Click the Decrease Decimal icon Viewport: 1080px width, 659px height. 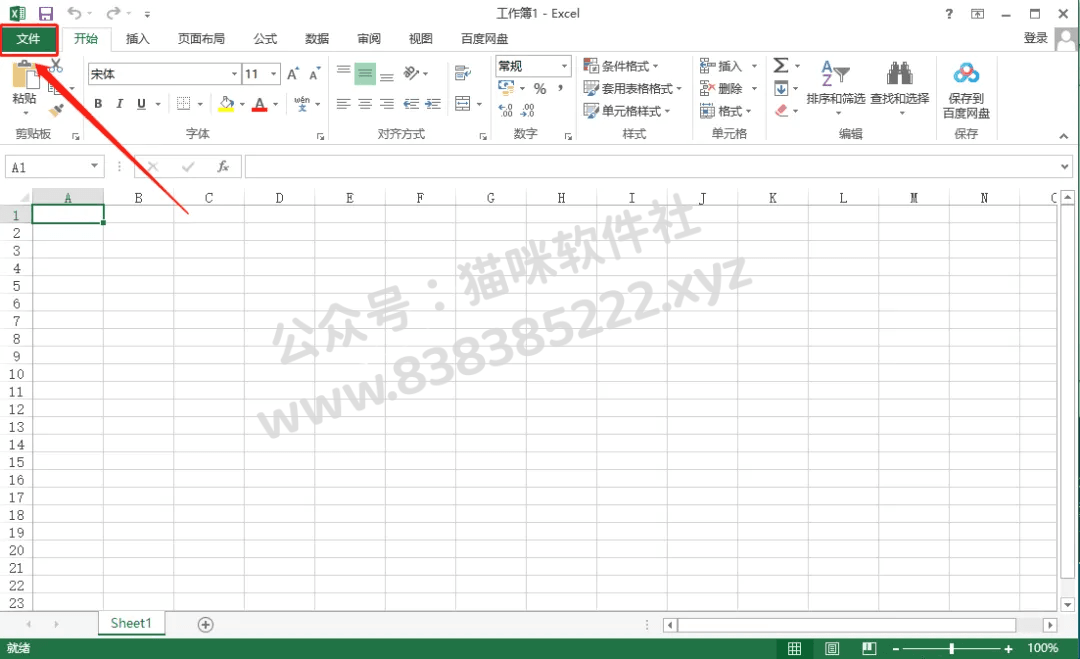pos(528,110)
